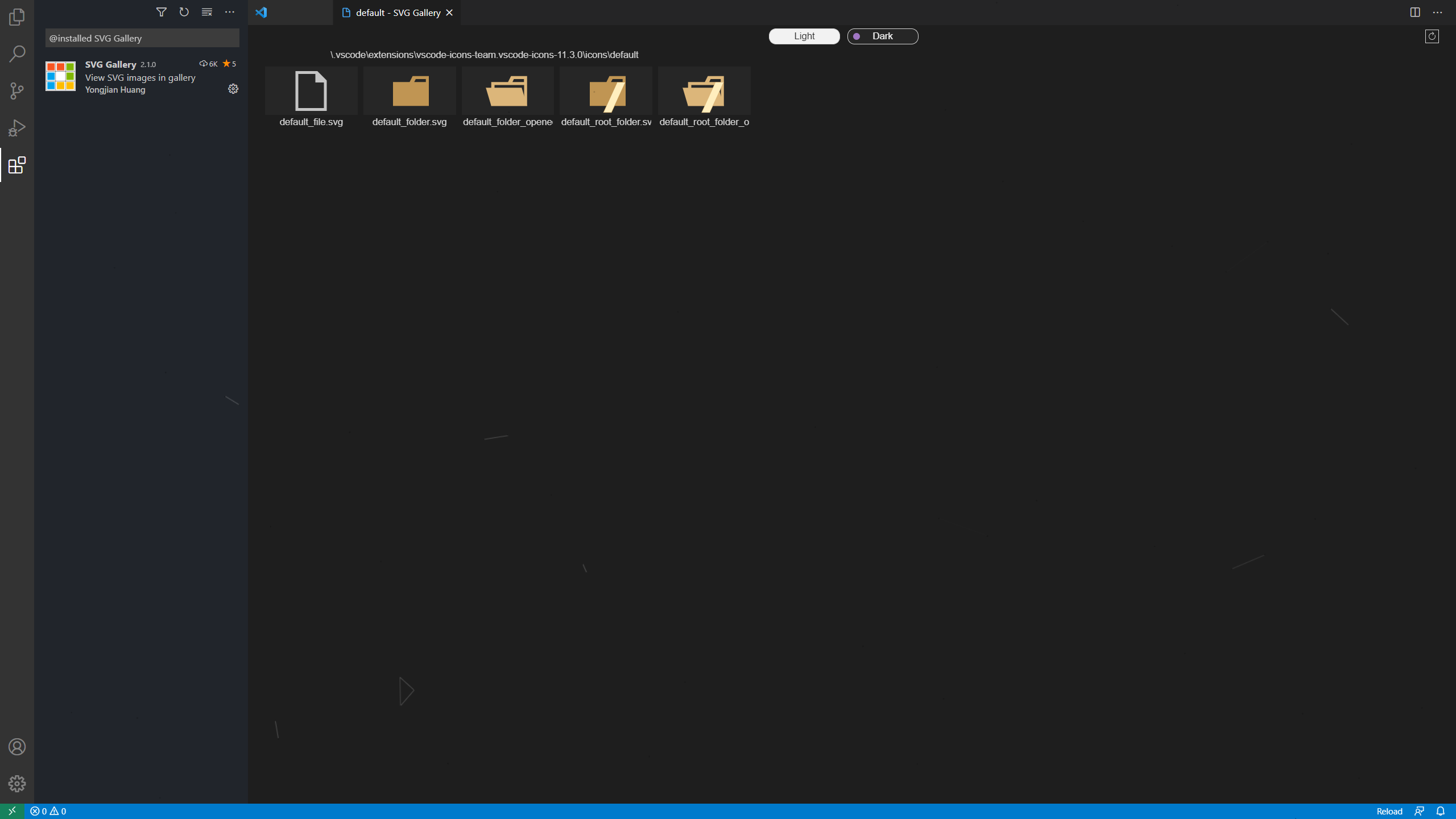1456x819 pixels.
Task: Open the Extensions views and more actions menu
Action: click(230, 12)
